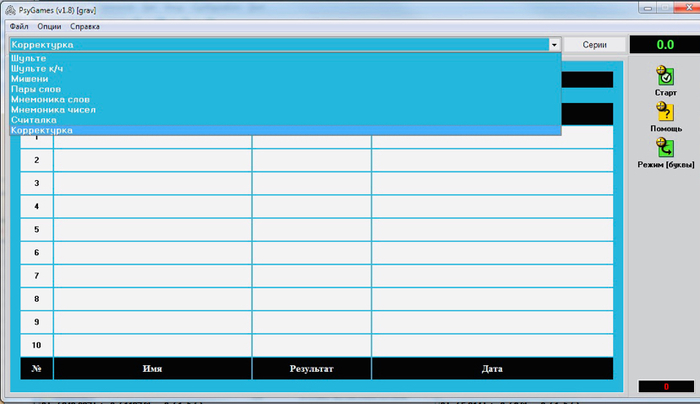Image resolution: width=700 pixels, height=404 pixels.
Task: Select the Пары слов option
Action: point(36,89)
